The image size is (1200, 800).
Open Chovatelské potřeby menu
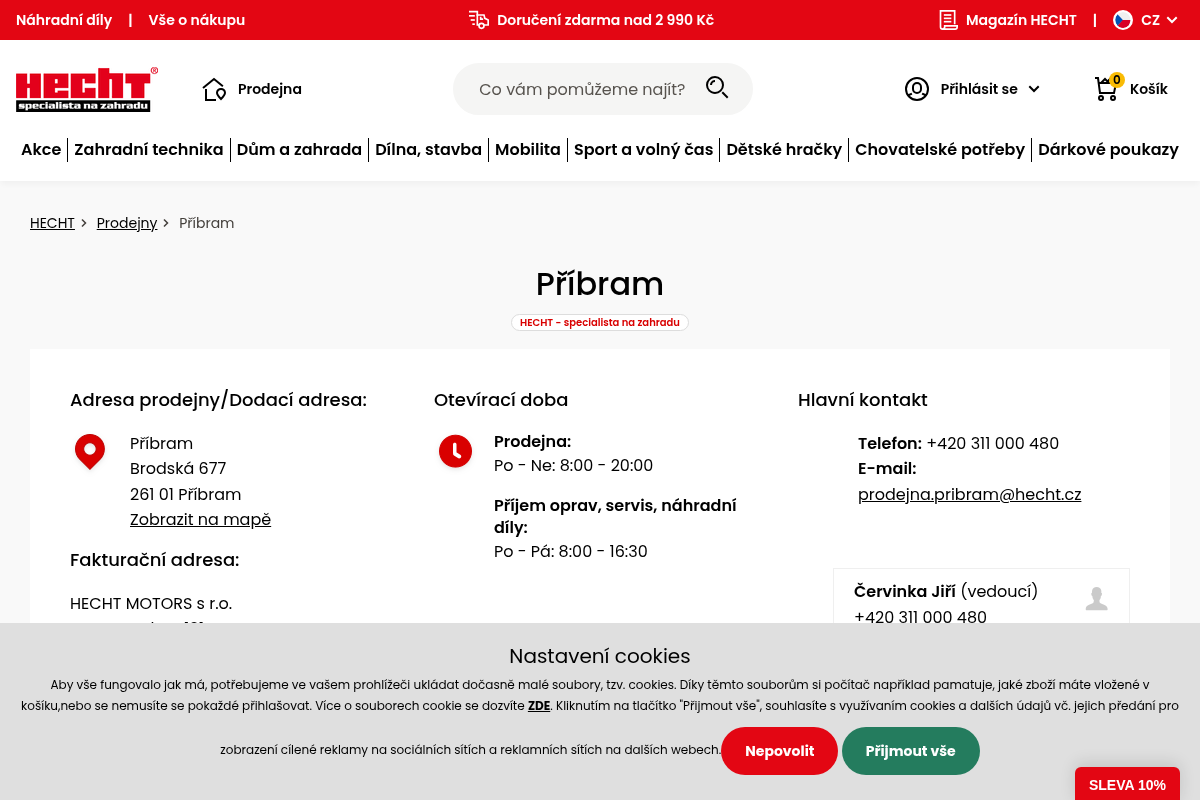(x=940, y=150)
